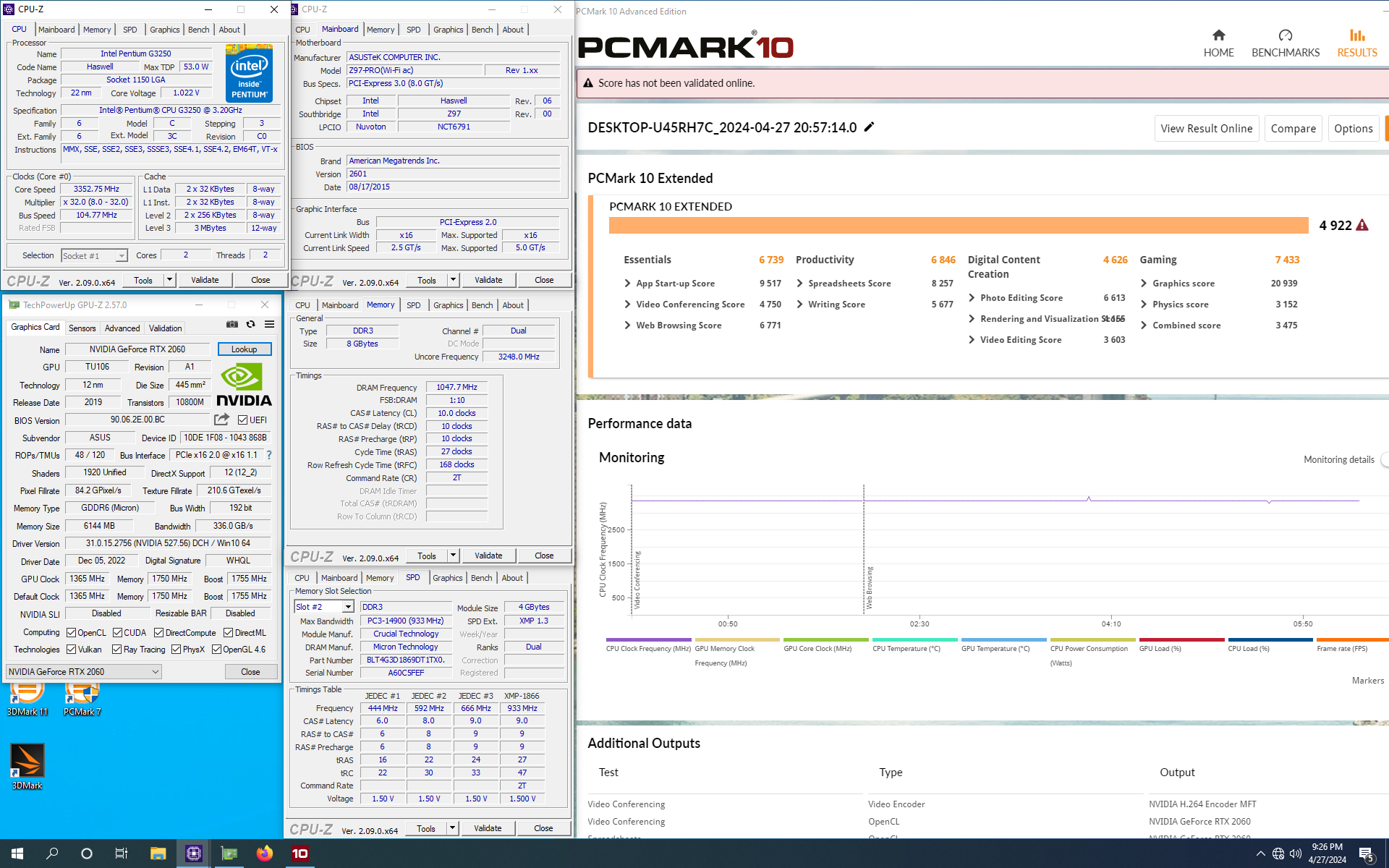
Task: Take a GPU-Z screenshot with camera icon
Action: 232,325
